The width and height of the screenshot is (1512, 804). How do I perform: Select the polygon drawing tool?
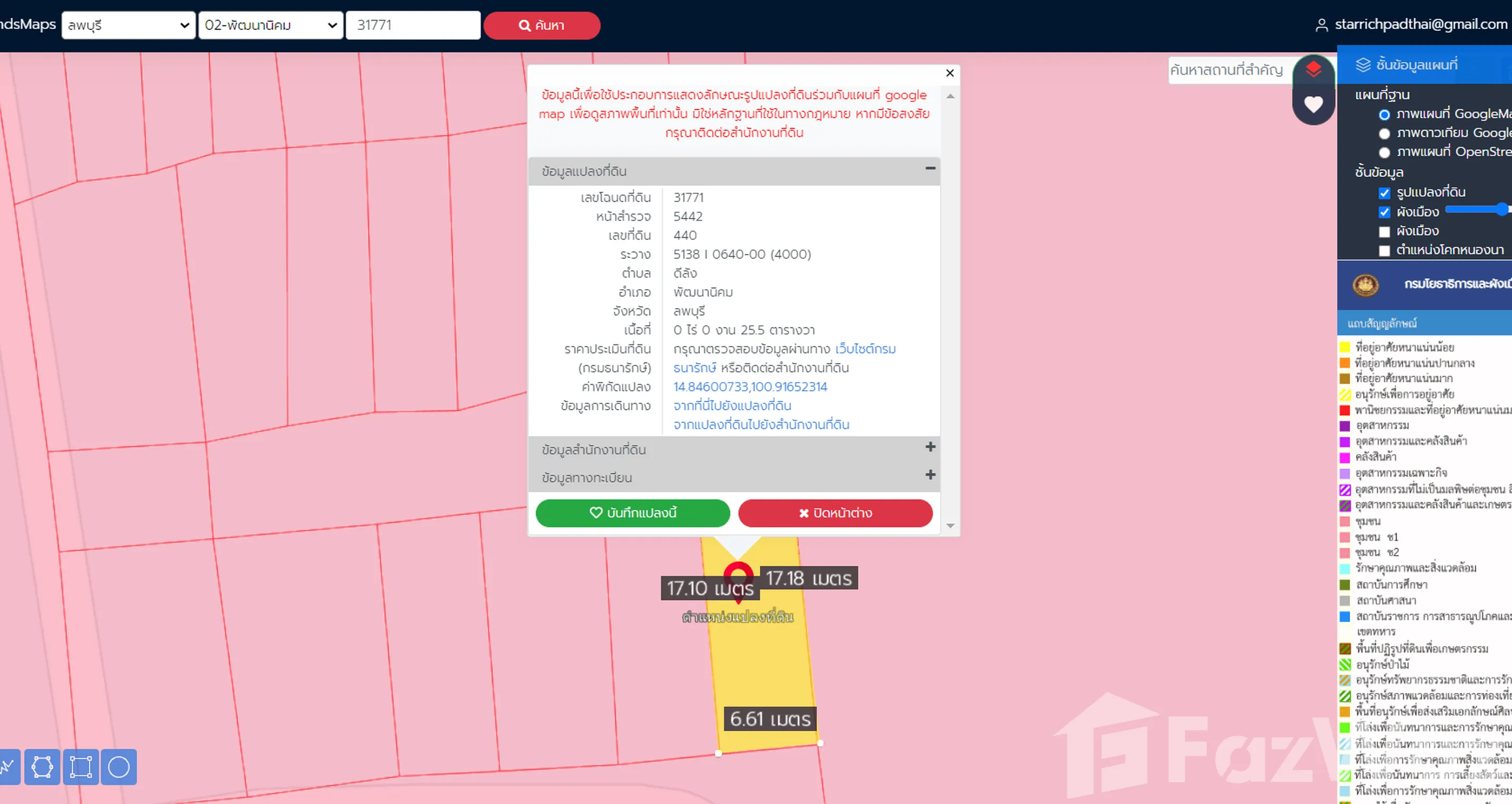point(42,767)
